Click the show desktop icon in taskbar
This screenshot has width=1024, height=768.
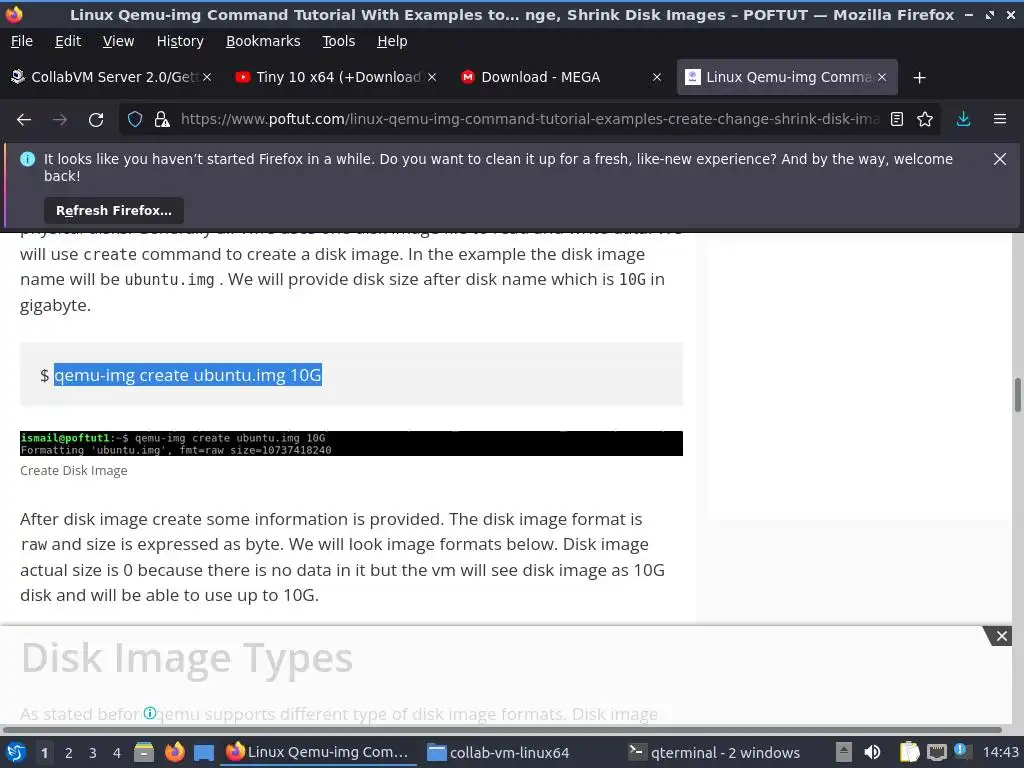pos(204,752)
